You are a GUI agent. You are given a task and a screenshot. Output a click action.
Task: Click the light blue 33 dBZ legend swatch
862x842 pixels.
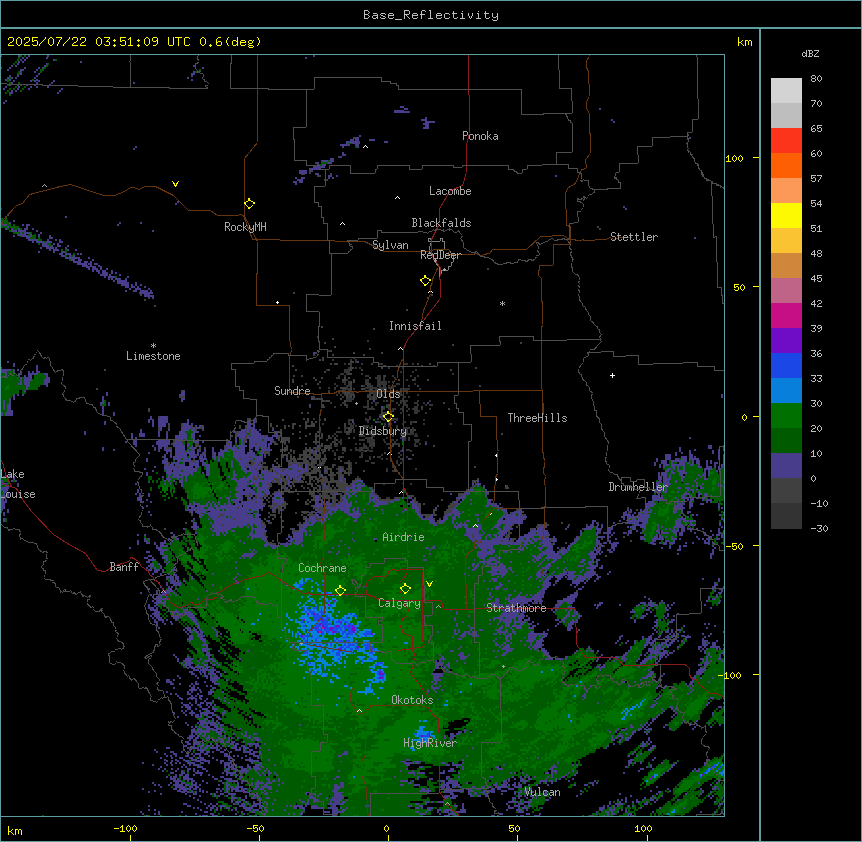pyautogui.click(x=786, y=390)
